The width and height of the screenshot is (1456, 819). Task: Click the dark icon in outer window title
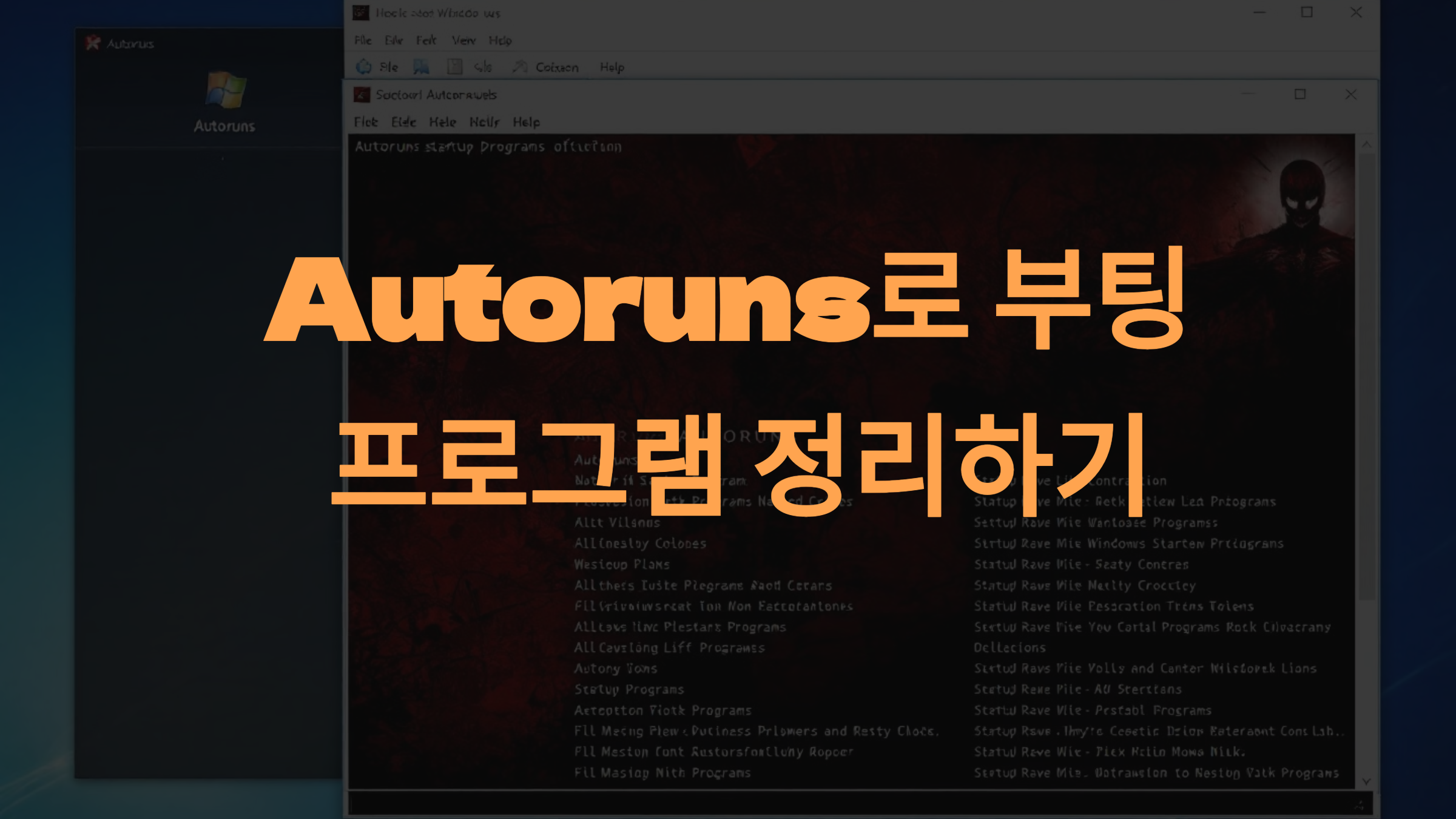coord(361,13)
